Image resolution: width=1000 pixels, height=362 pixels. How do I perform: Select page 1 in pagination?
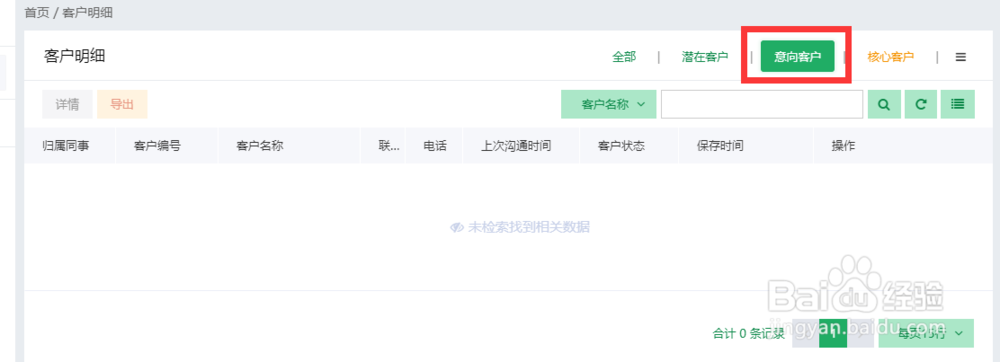pyautogui.click(x=833, y=333)
